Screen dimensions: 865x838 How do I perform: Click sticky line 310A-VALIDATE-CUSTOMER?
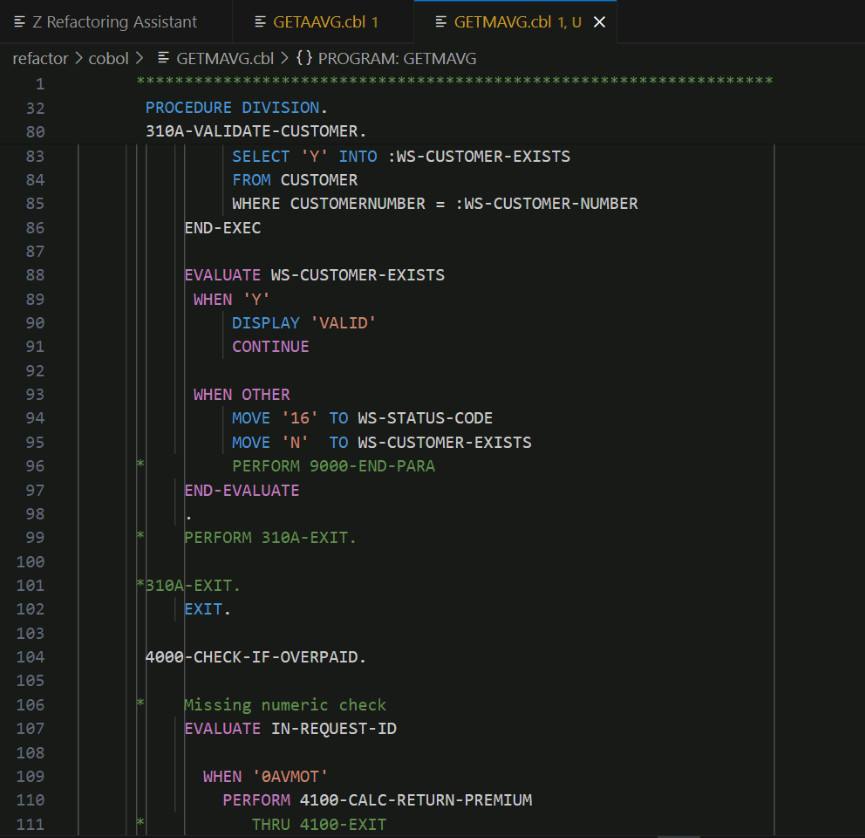[255, 131]
